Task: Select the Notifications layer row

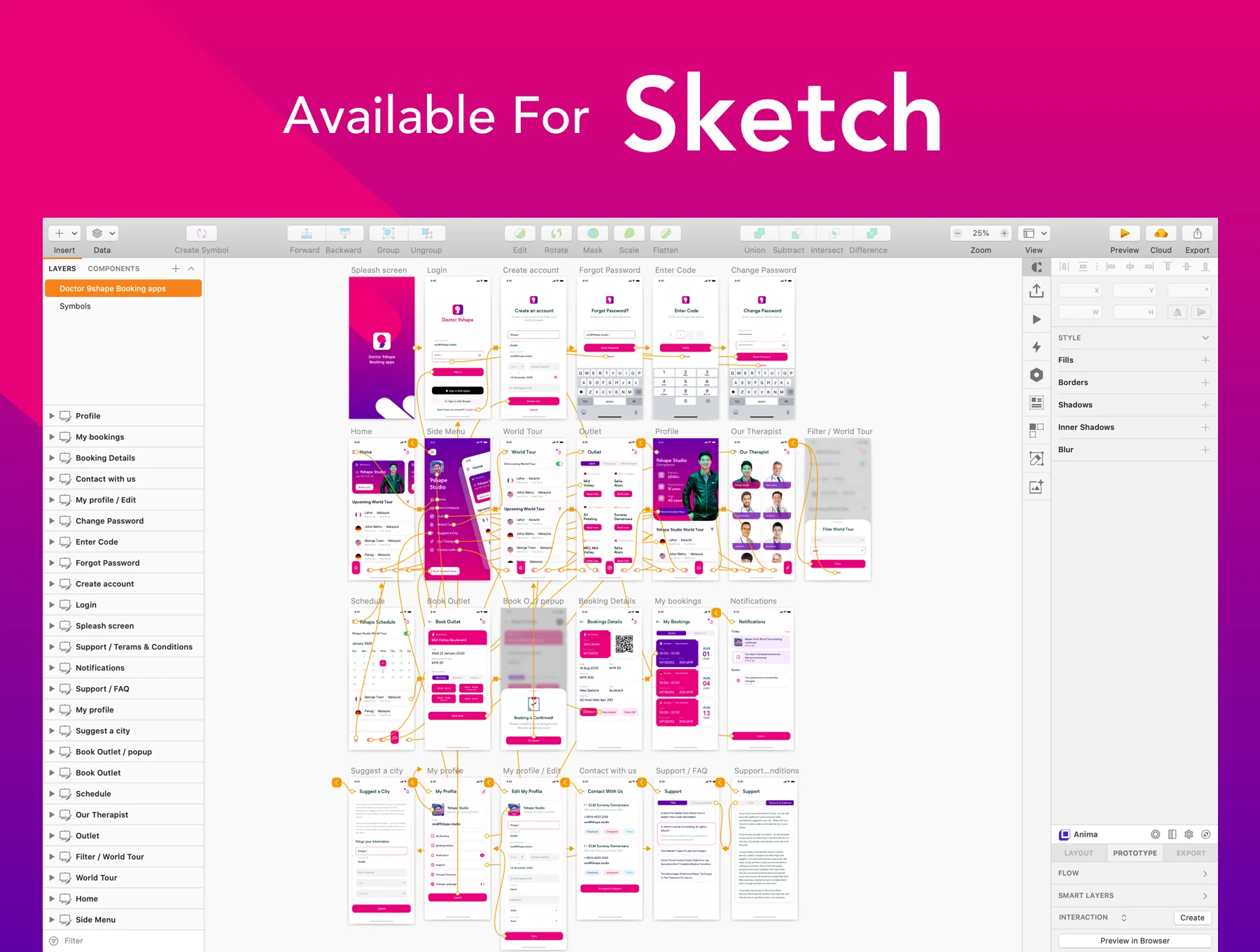Action: 123,668
